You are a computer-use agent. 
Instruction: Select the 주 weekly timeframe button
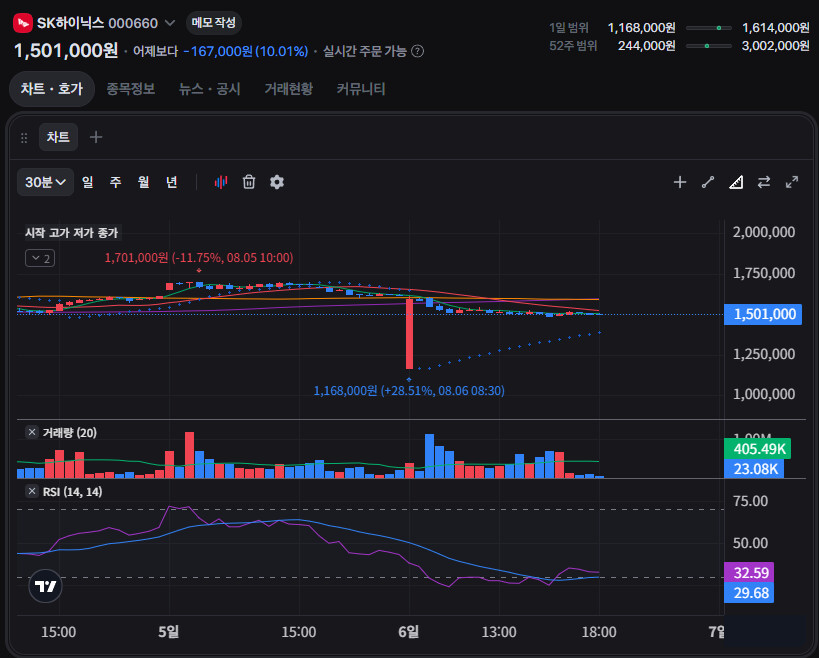115,182
